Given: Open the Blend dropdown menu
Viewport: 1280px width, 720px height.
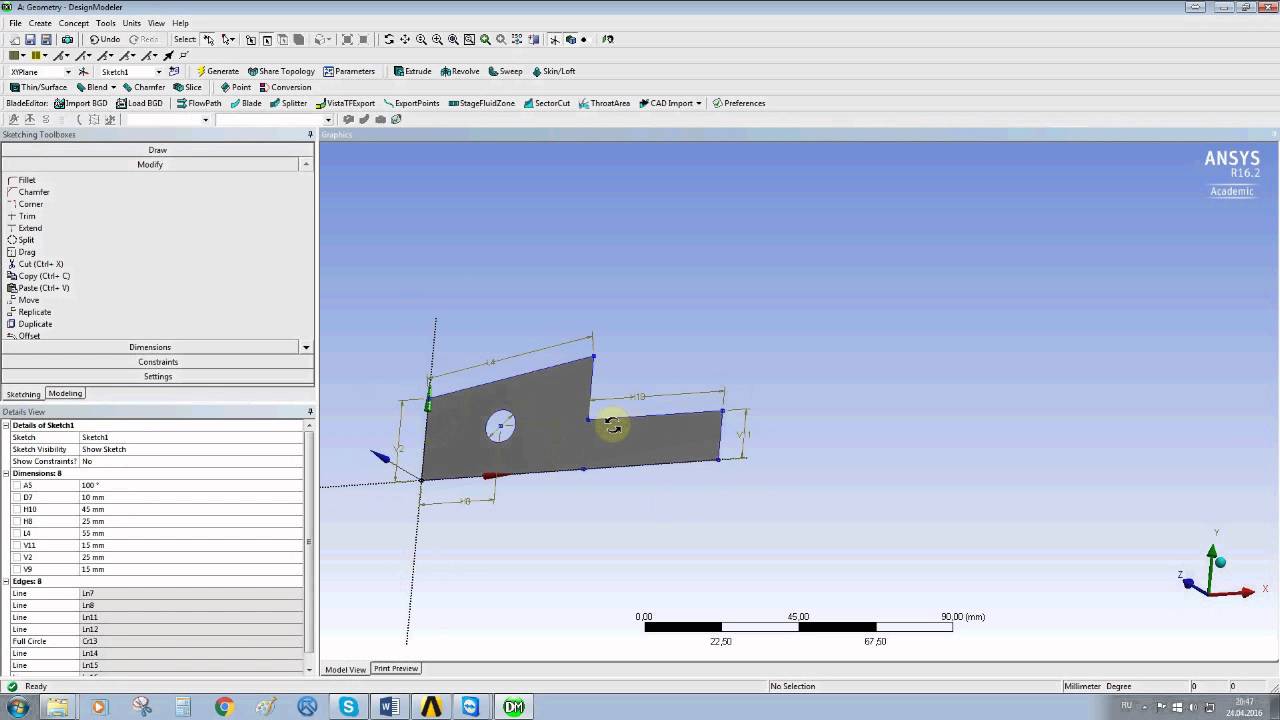Looking at the screenshot, I should pos(113,87).
